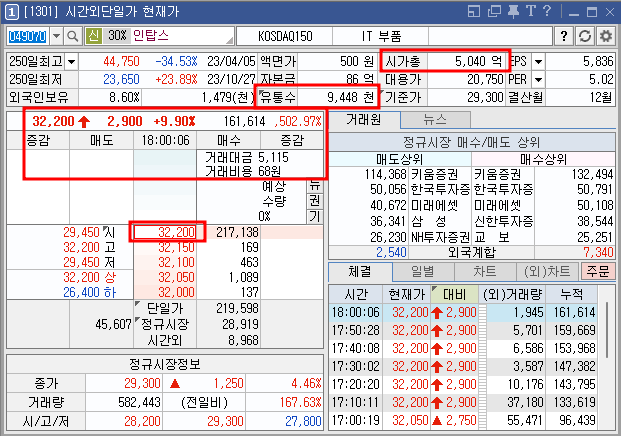The height and width of the screenshot is (436, 621).
Task: Click the 종가 value 29,300
Action: click(142, 383)
